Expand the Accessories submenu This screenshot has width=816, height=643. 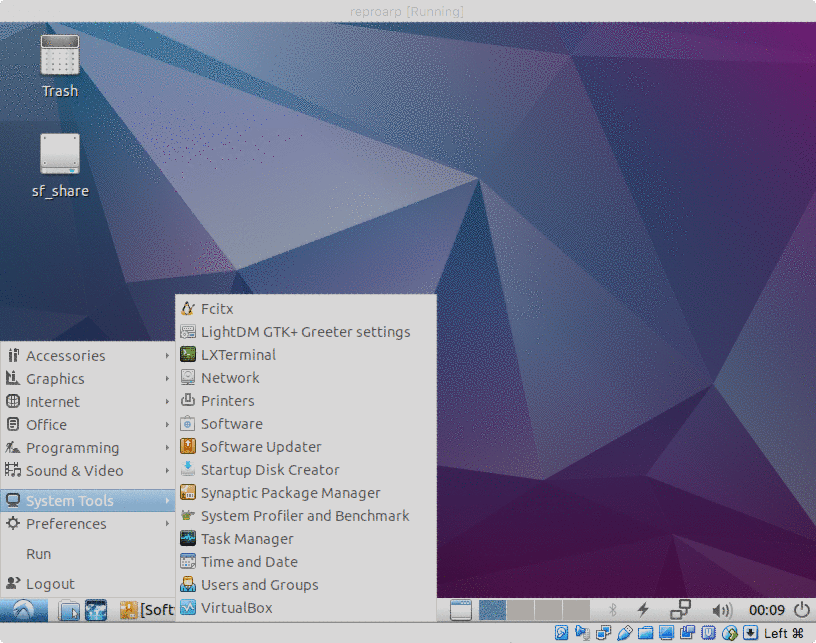coord(87,355)
